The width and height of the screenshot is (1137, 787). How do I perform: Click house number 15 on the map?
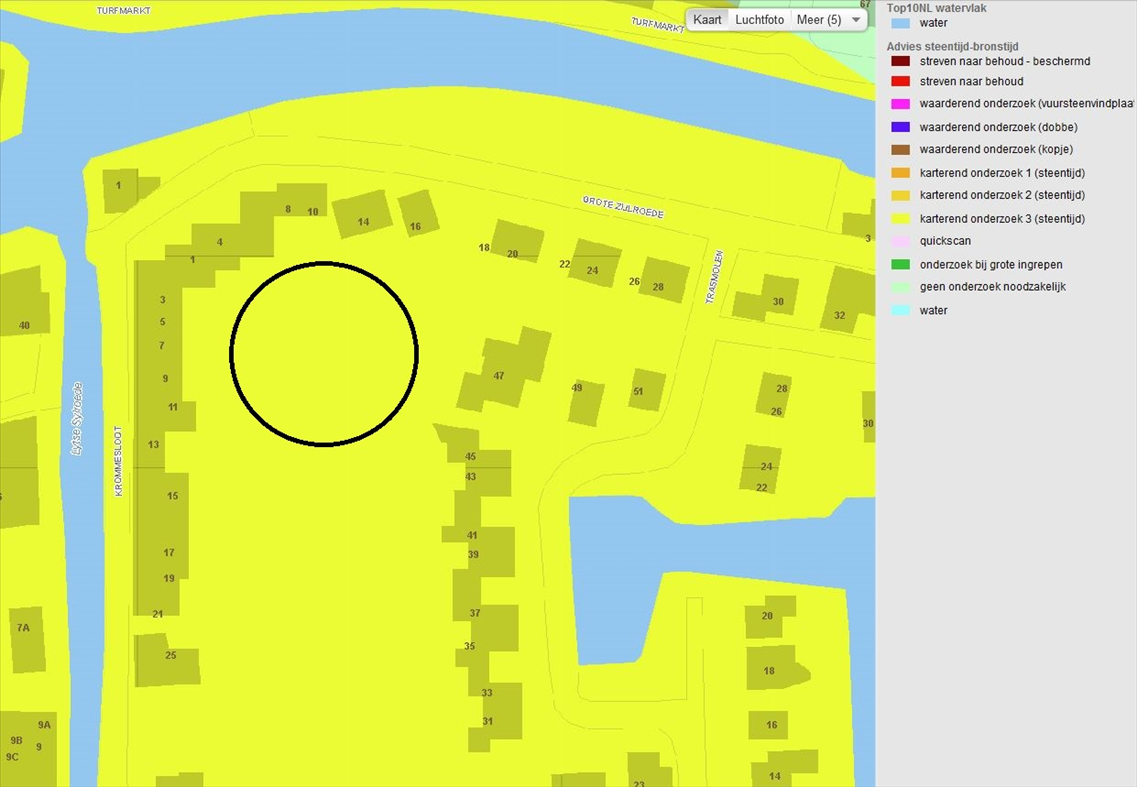[173, 496]
